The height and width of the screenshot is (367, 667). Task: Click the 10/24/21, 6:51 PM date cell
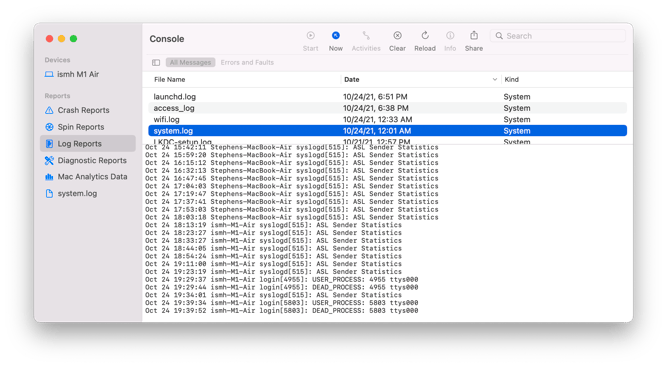click(x=375, y=97)
